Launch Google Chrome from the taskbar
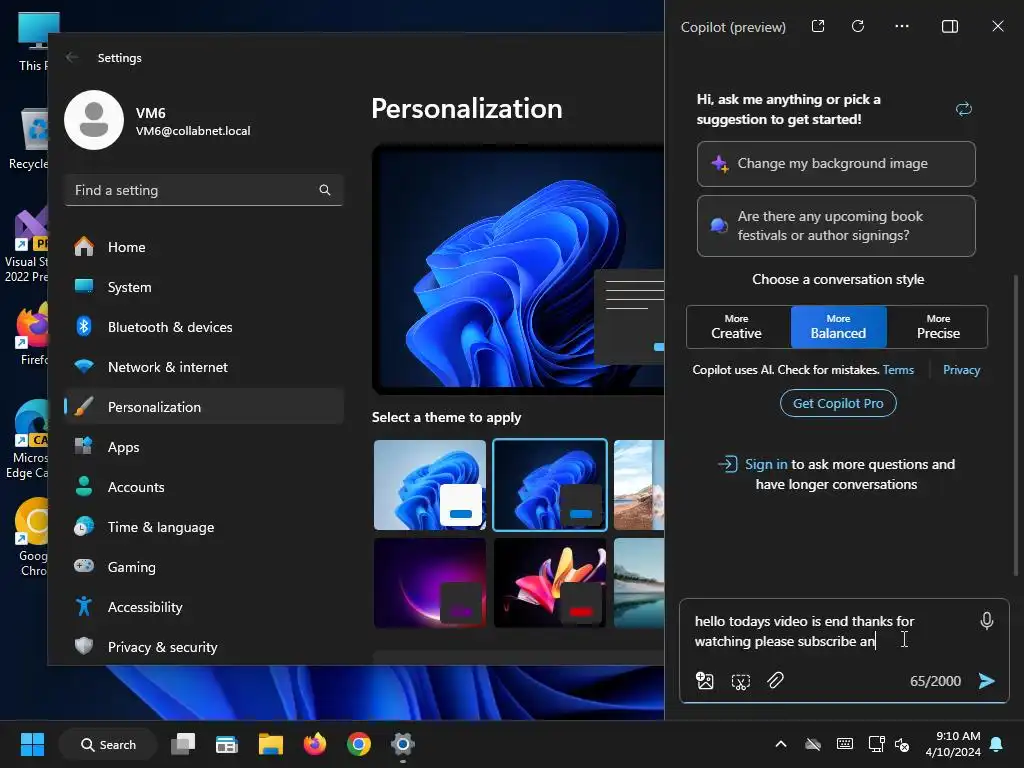The height and width of the screenshot is (768, 1024). pos(359,744)
